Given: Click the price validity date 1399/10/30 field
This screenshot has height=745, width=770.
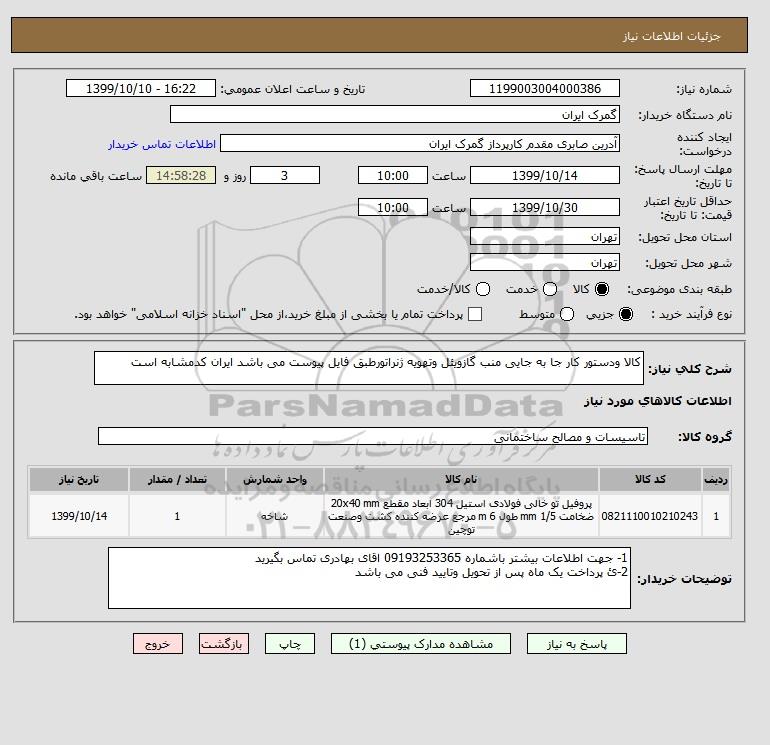Looking at the screenshot, I should (545, 207).
